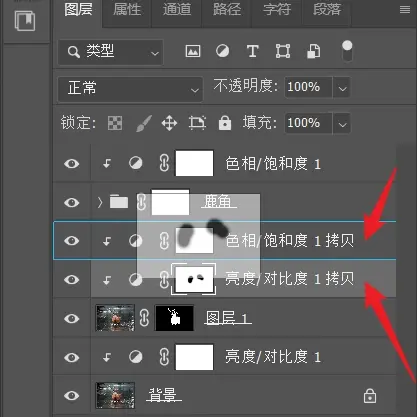Lock image pixels brush icon
This screenshot has height=417, width=417.
(144, 123)
